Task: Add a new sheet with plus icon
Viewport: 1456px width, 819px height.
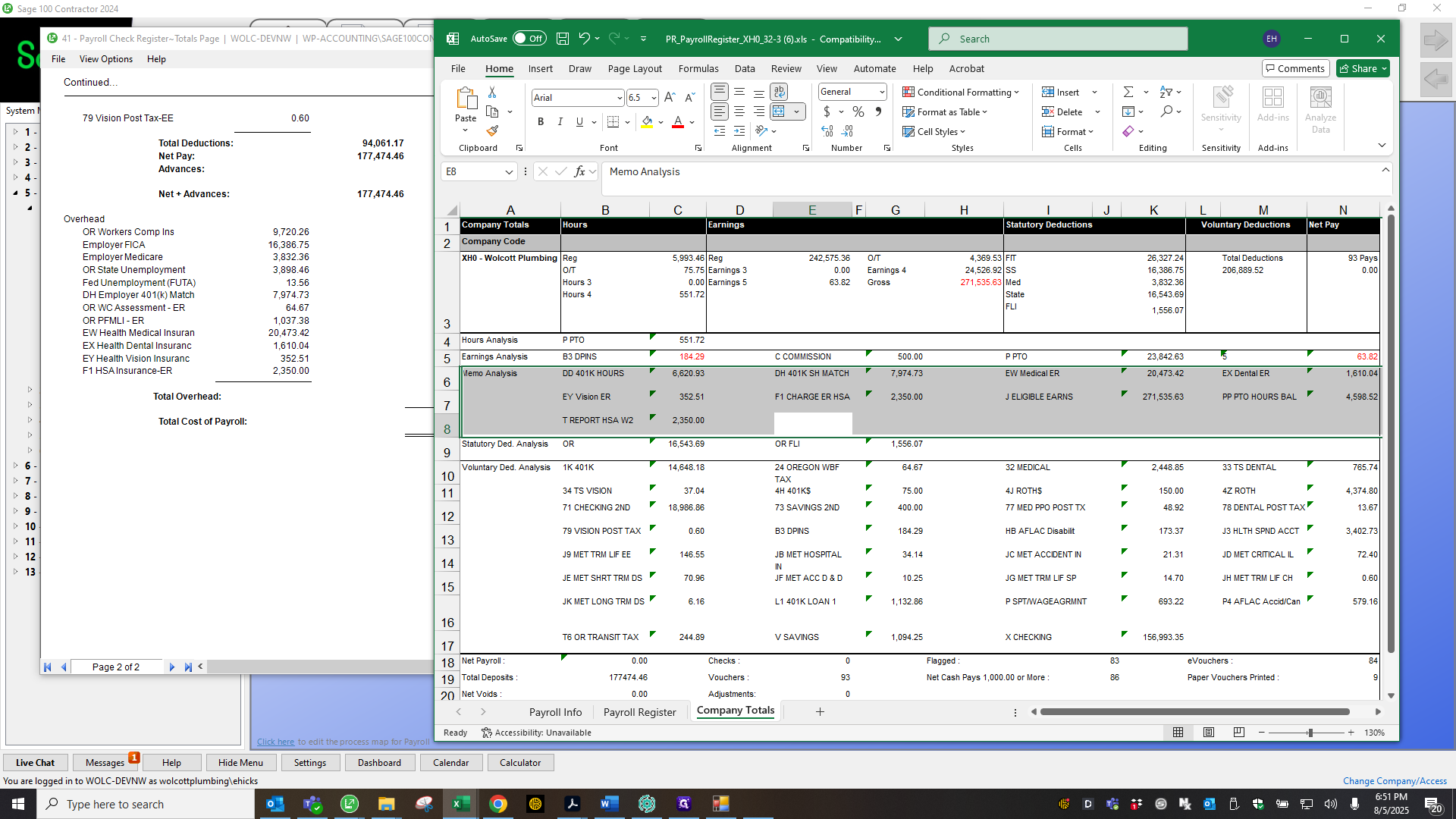Action: click(820, 711)
